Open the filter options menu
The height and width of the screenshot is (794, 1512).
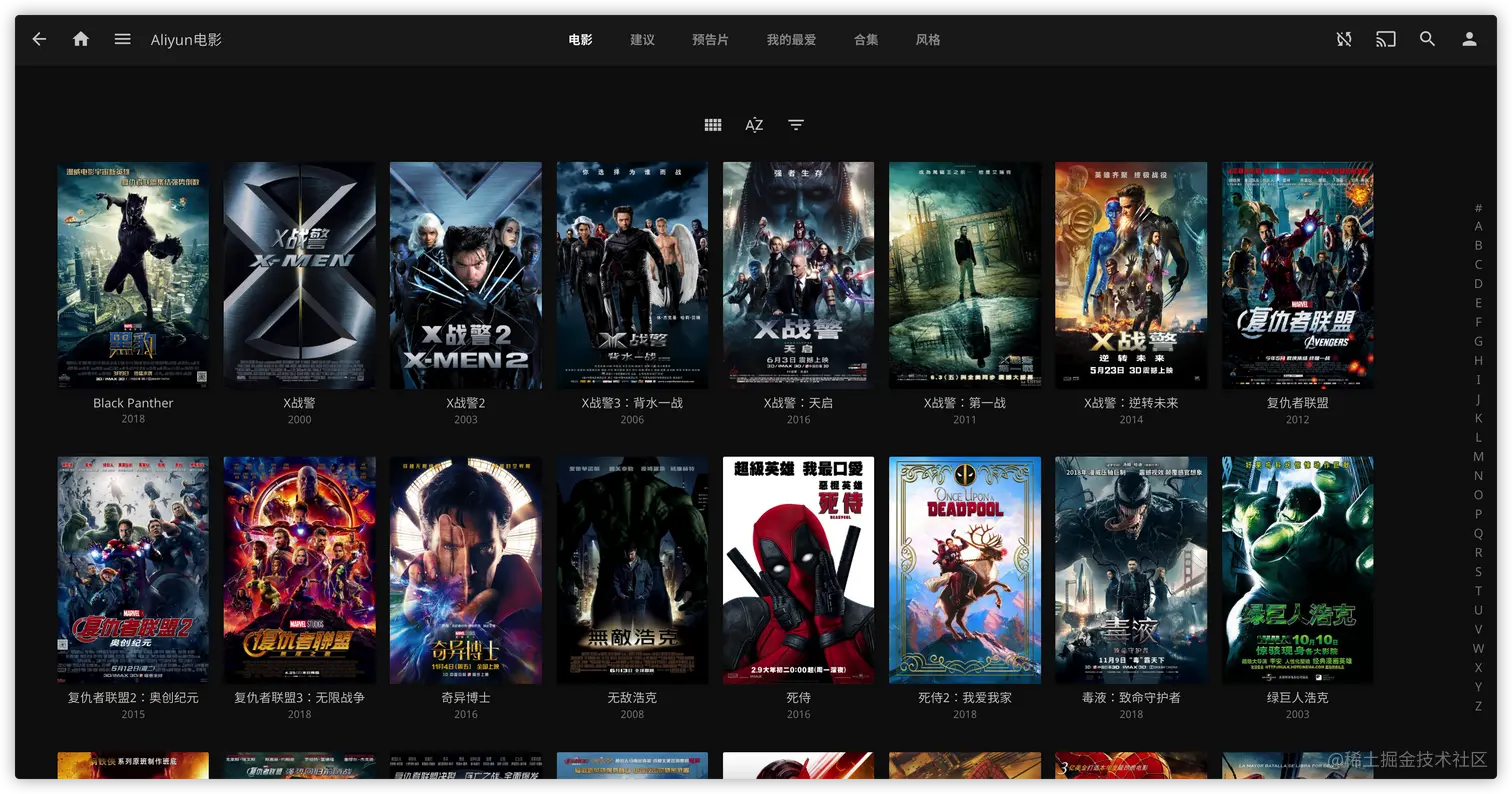pyautogui.click(x=796, y=125)
